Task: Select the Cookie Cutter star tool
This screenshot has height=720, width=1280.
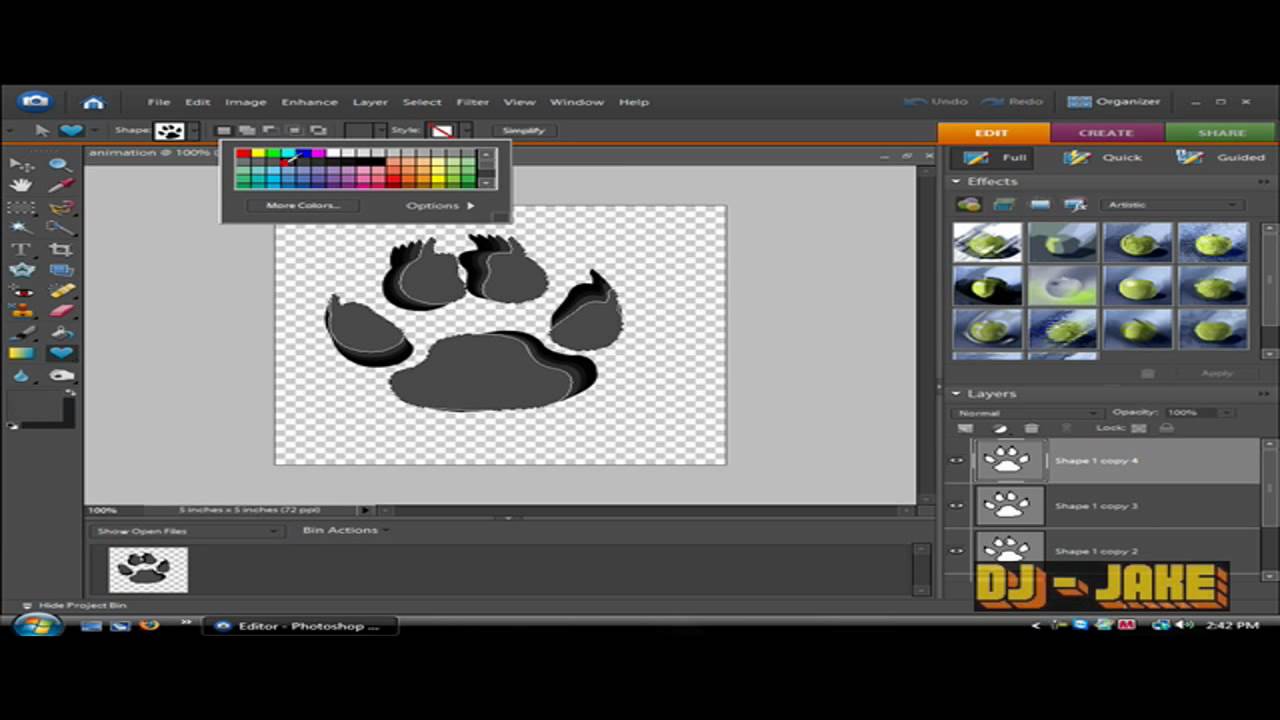Action: coord(22,270)
